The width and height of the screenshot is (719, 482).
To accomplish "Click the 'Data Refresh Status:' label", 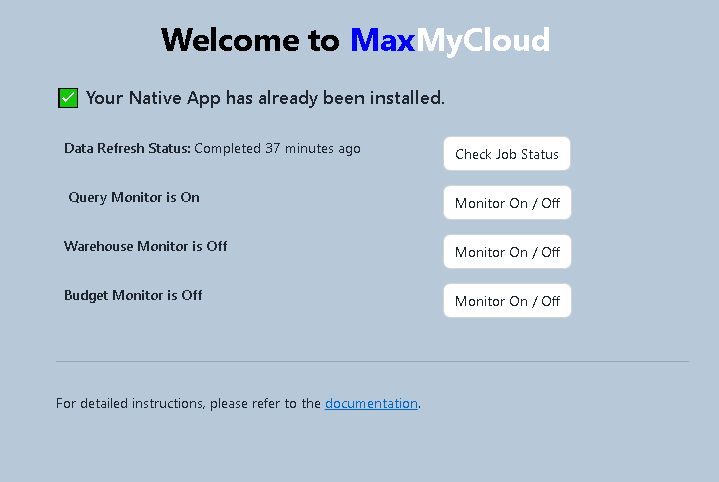I will (x=127, y=149).
